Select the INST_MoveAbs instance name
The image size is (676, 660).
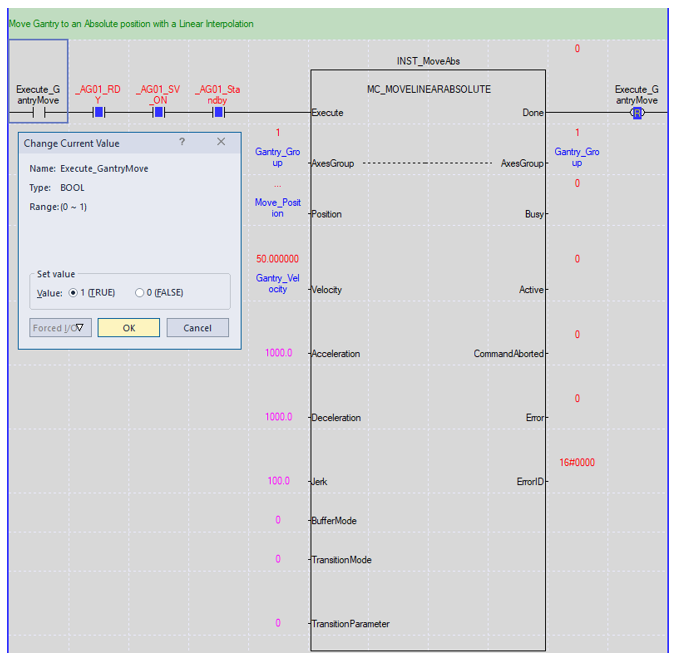428,62
